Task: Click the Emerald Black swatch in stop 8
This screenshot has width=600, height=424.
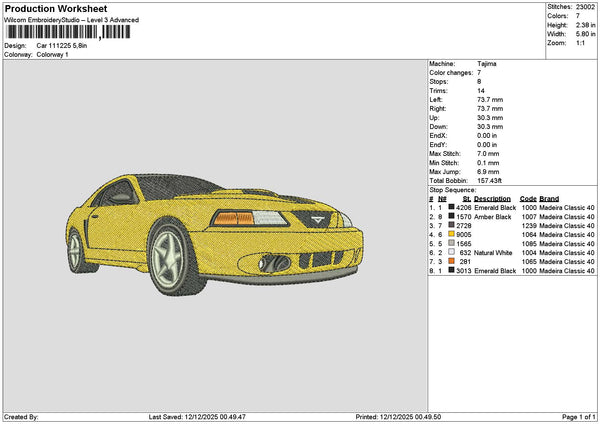Action: click(451, 270)
